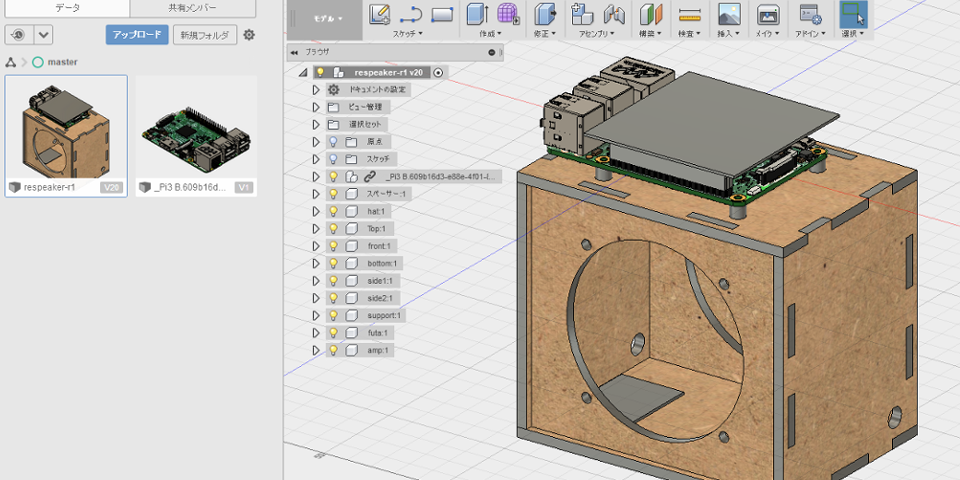Hide the futa:1 component bulb
The image size is (960, 480).
point(334,333)
